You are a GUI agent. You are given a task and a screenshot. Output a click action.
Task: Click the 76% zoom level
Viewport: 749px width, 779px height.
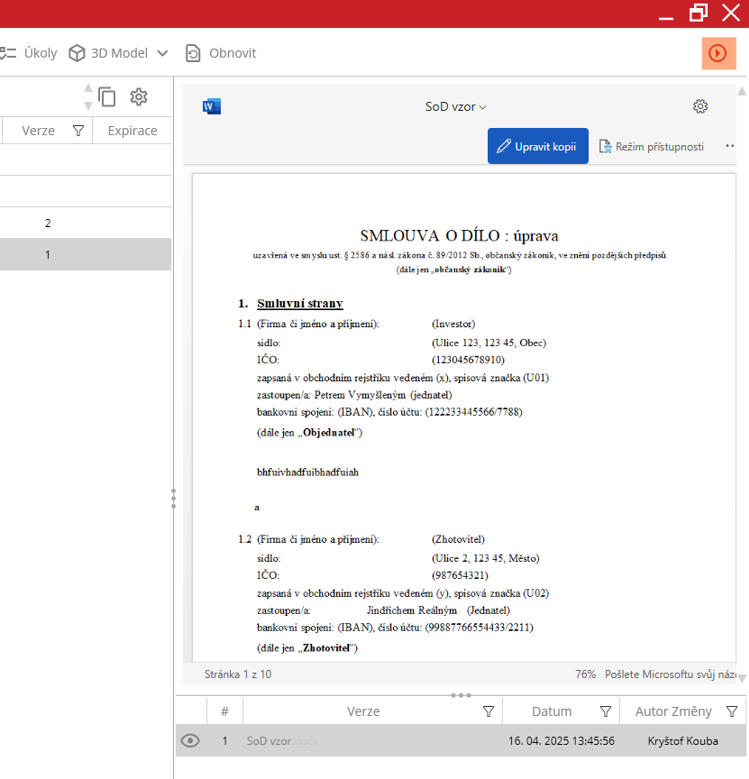585,674
